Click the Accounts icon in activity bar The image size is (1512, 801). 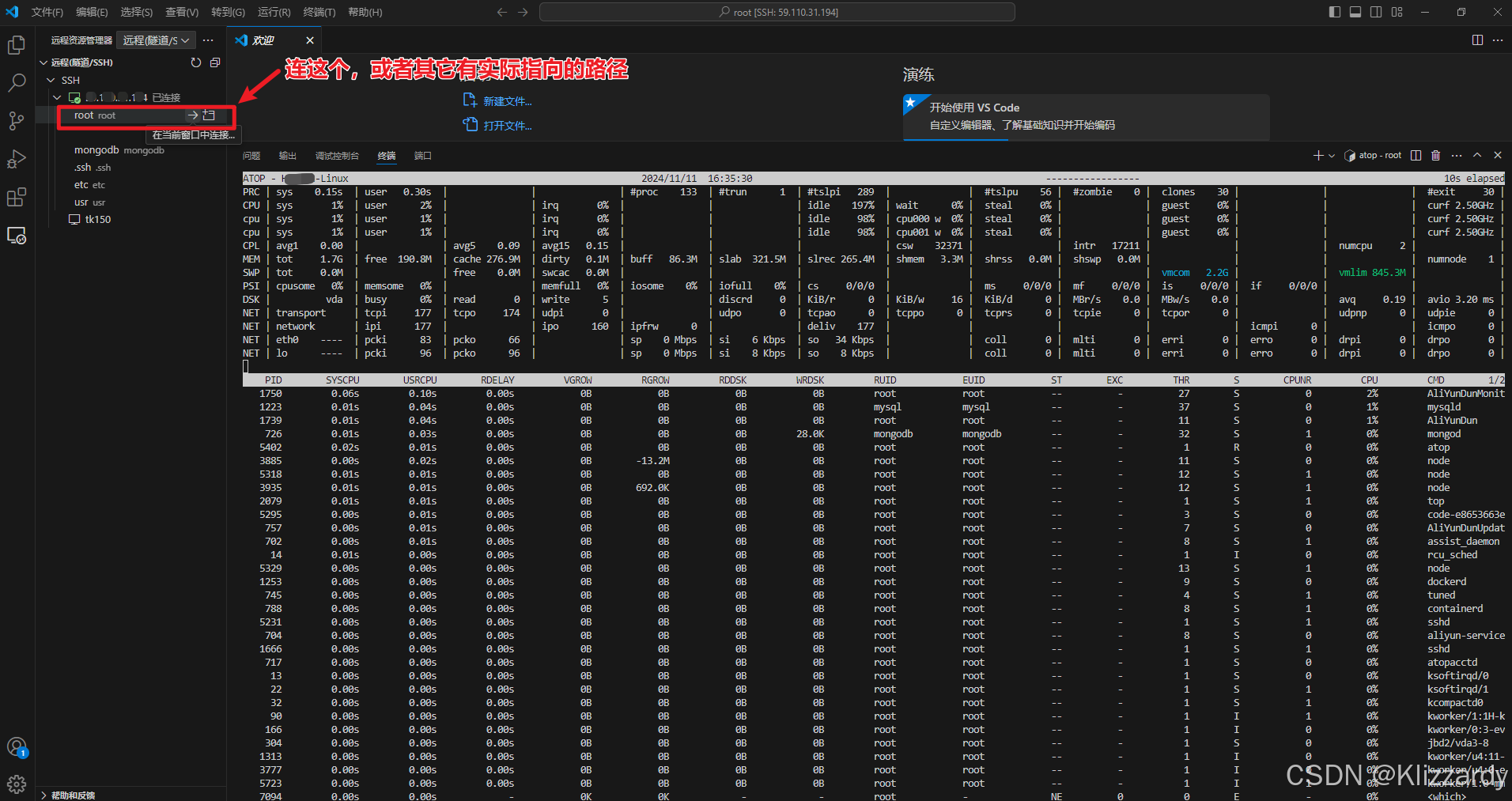(17, 746)
